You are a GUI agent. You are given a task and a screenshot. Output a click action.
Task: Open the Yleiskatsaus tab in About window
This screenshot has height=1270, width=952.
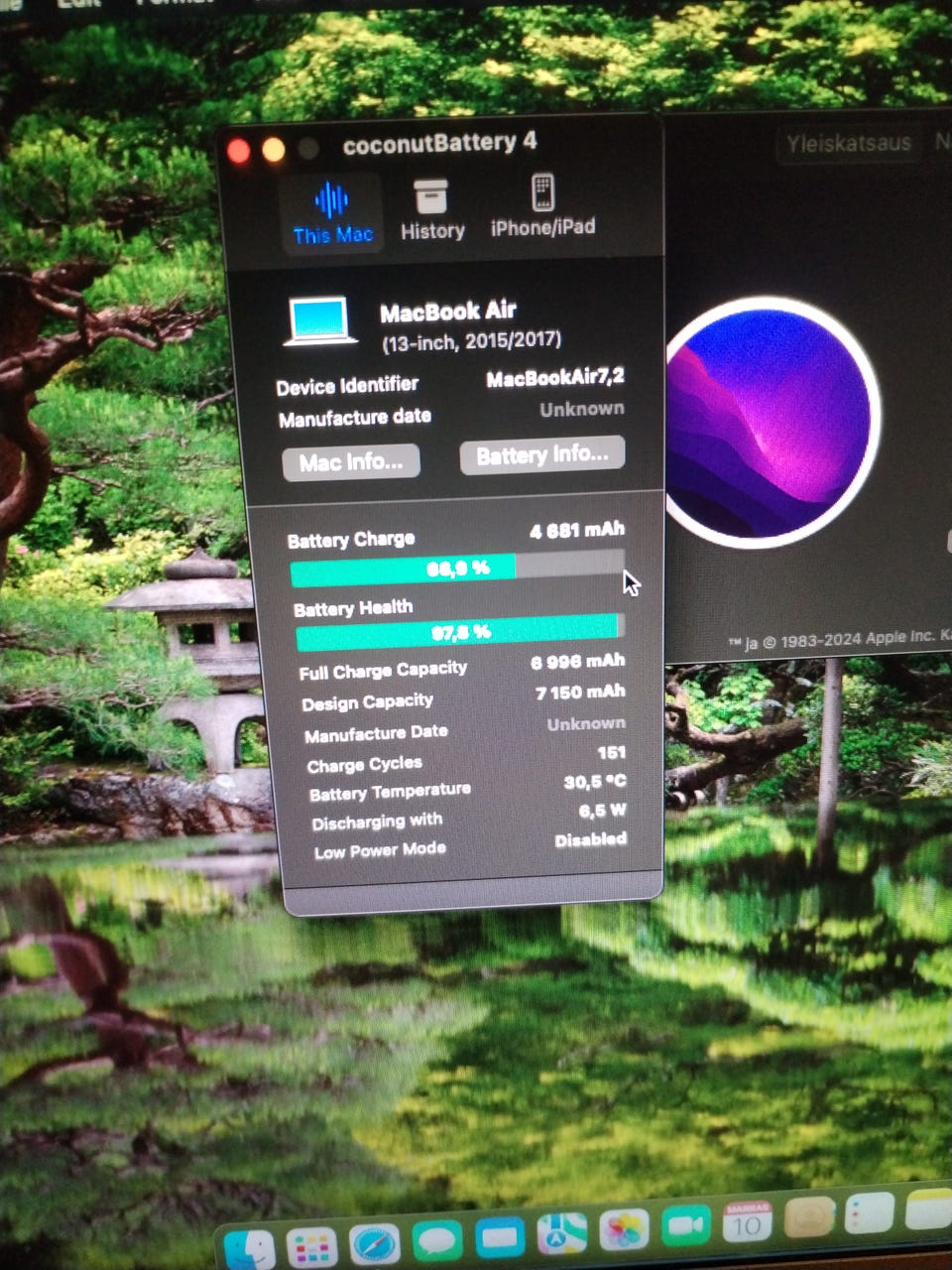tap(848, 143)
